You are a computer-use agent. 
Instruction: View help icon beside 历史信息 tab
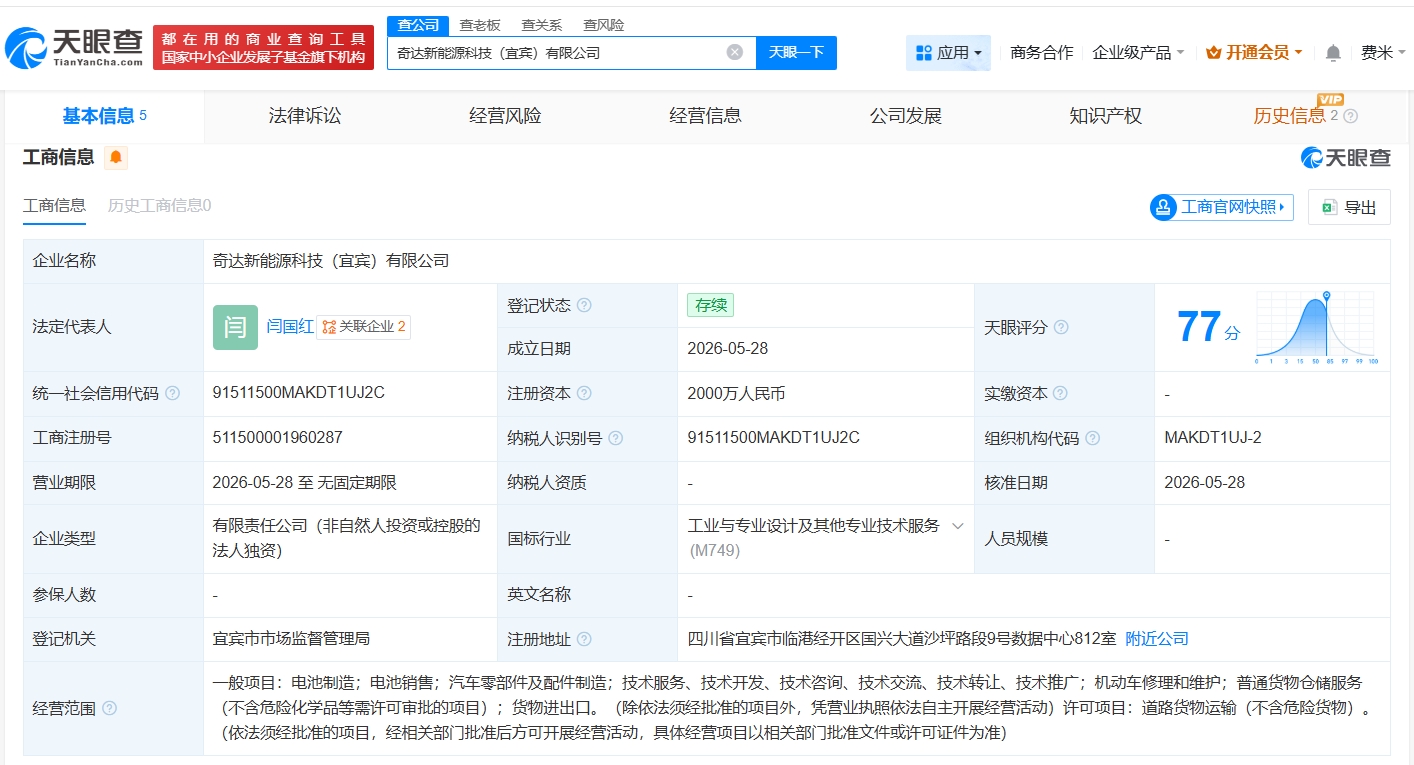click(1351, 116)
